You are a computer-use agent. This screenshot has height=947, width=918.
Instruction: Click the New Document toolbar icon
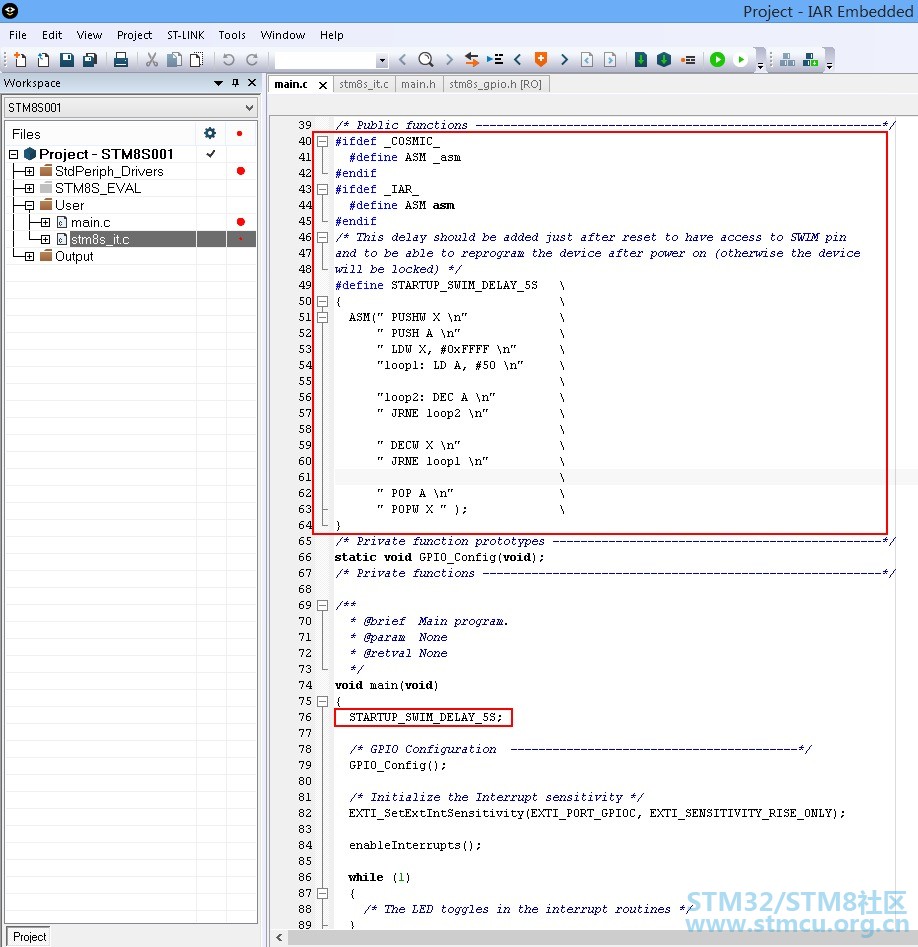[20, 59]
